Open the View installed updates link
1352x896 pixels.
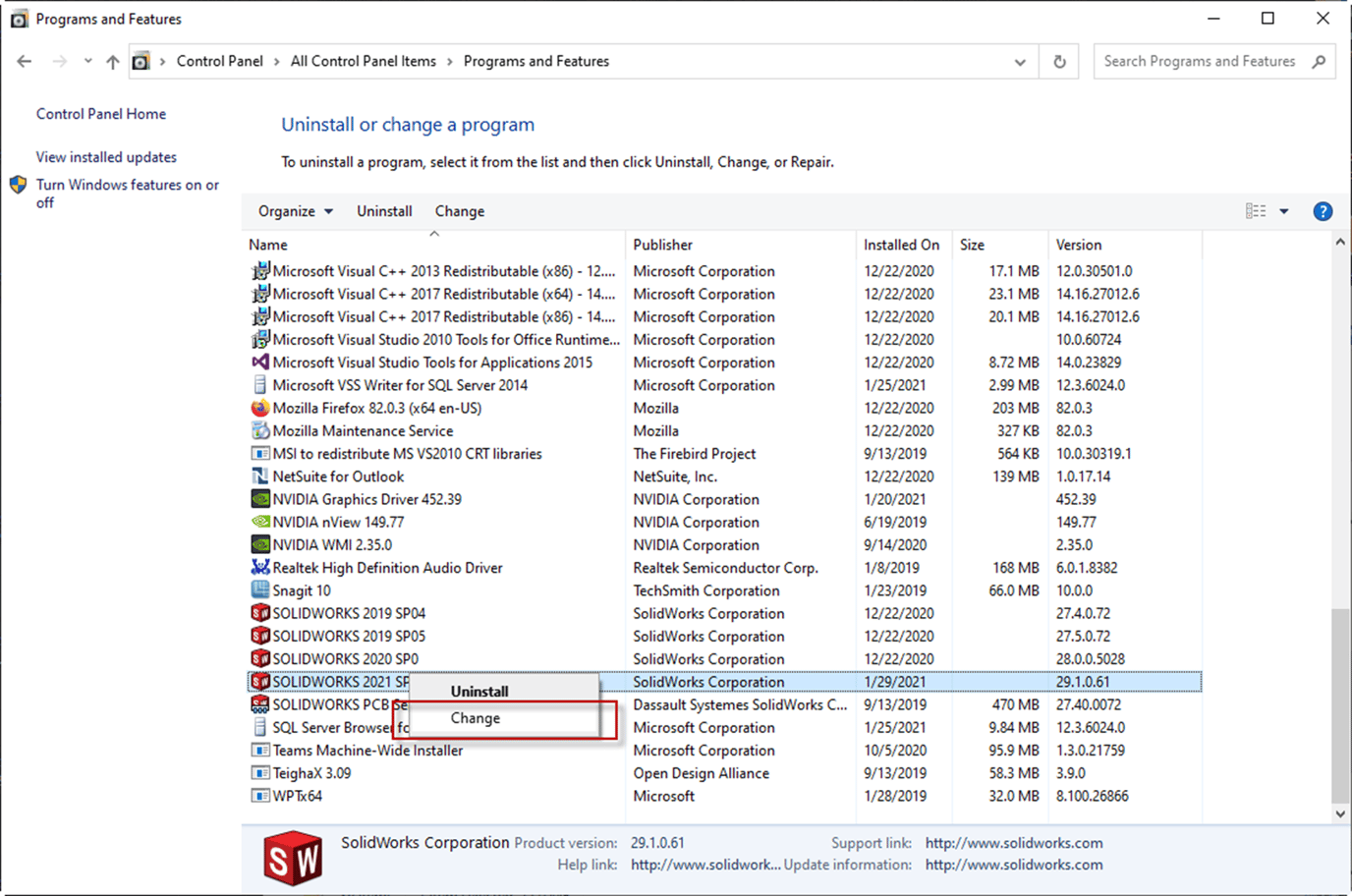[105, 156]
